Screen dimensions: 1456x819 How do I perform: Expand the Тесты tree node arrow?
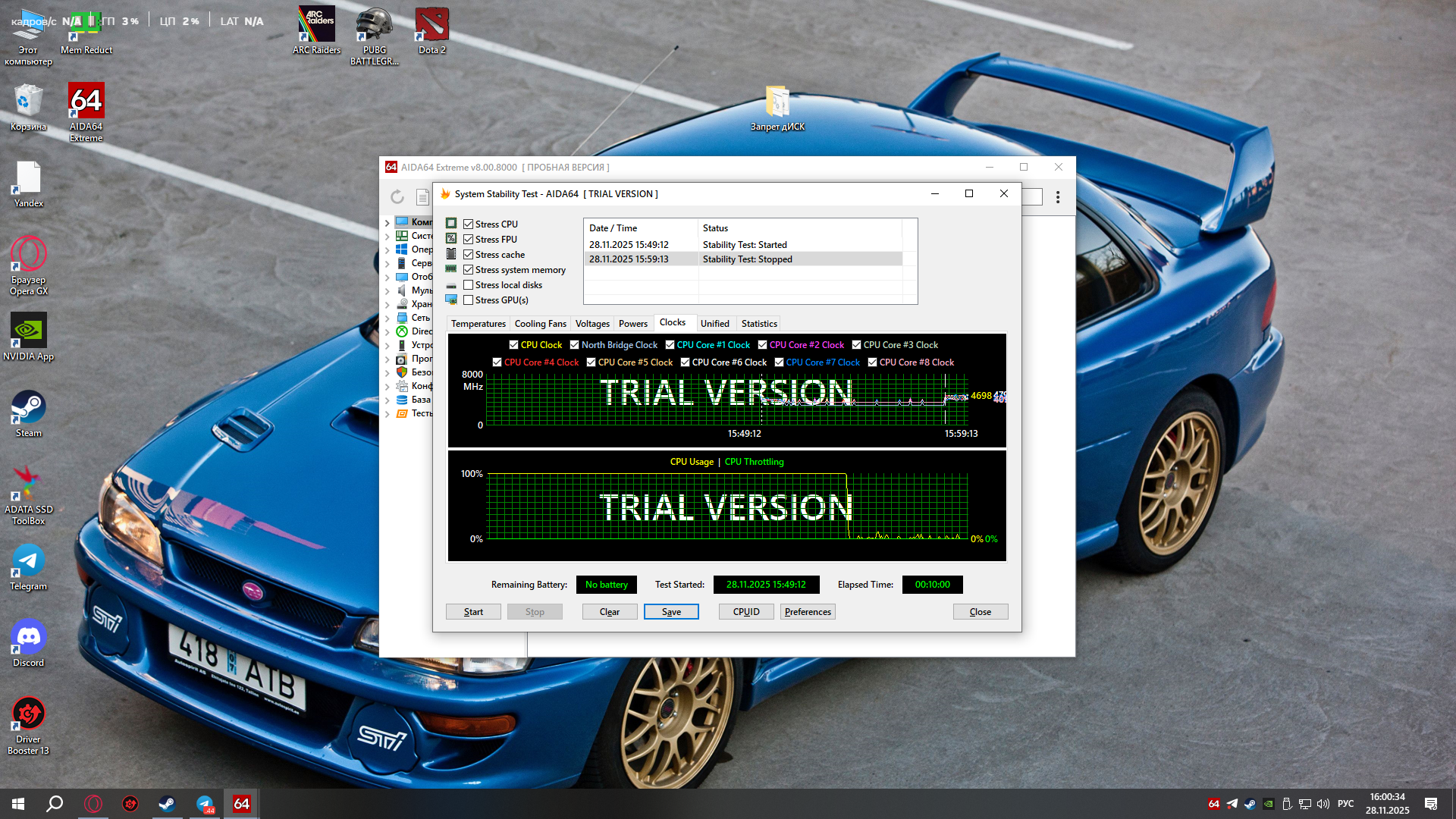388,414
